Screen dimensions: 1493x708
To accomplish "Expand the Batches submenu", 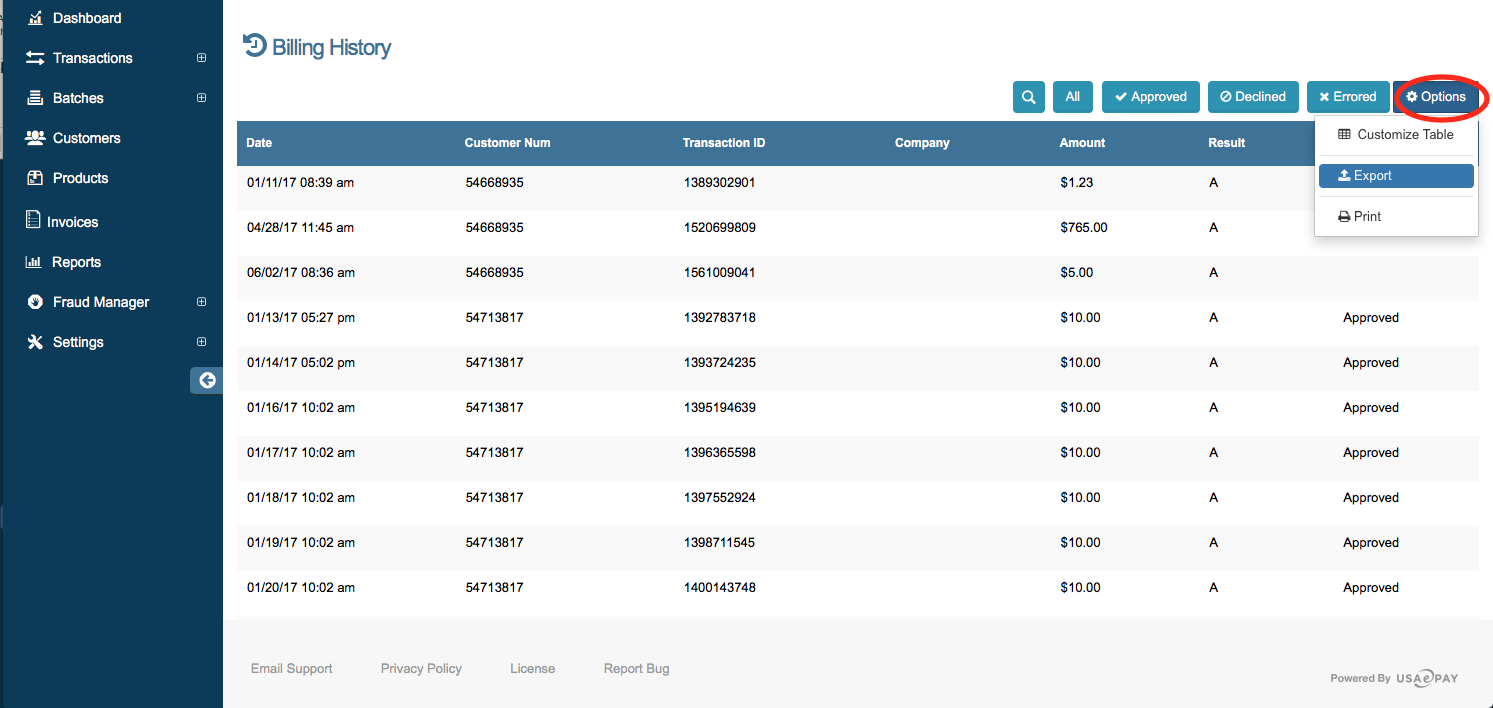I will click(200, 97).
